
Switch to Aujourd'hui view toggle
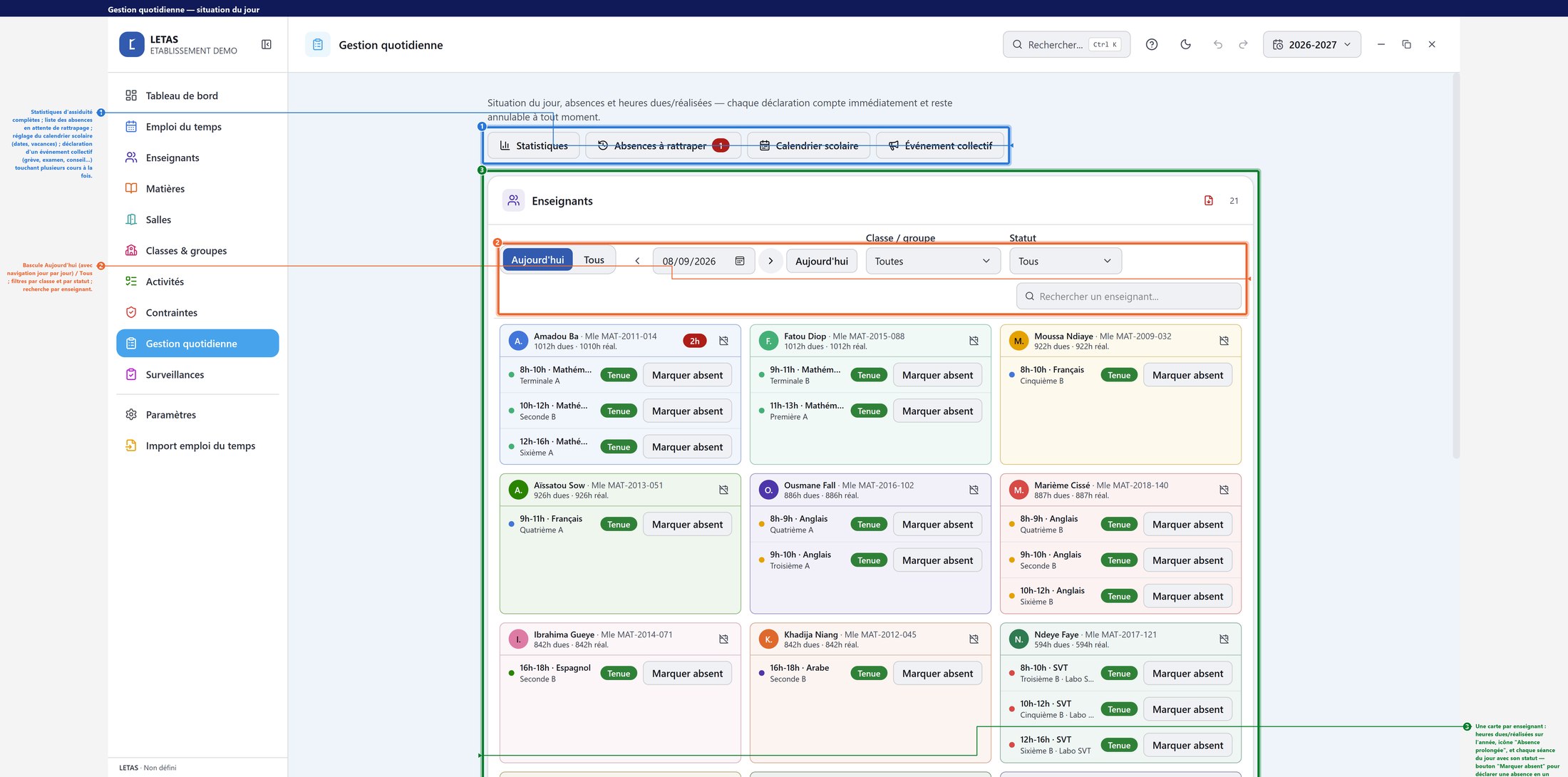[x=537, y=260]
